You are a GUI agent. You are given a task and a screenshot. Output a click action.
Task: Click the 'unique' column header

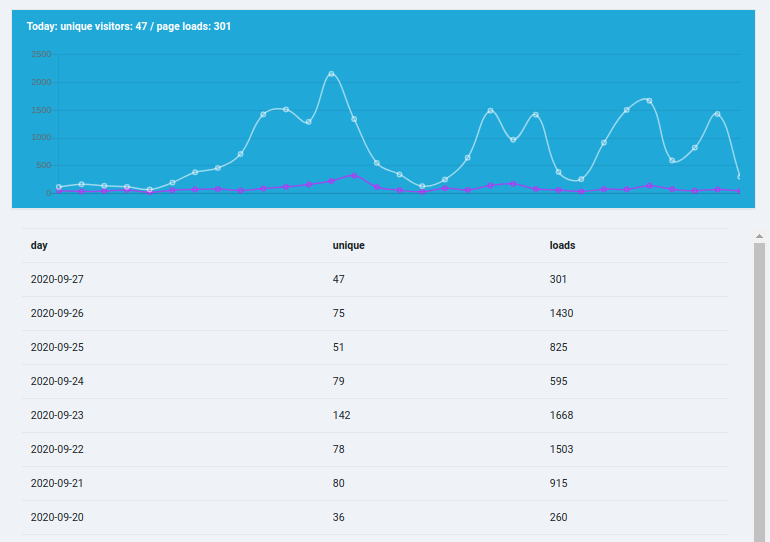pyautogui.click(x=348, y=245)
